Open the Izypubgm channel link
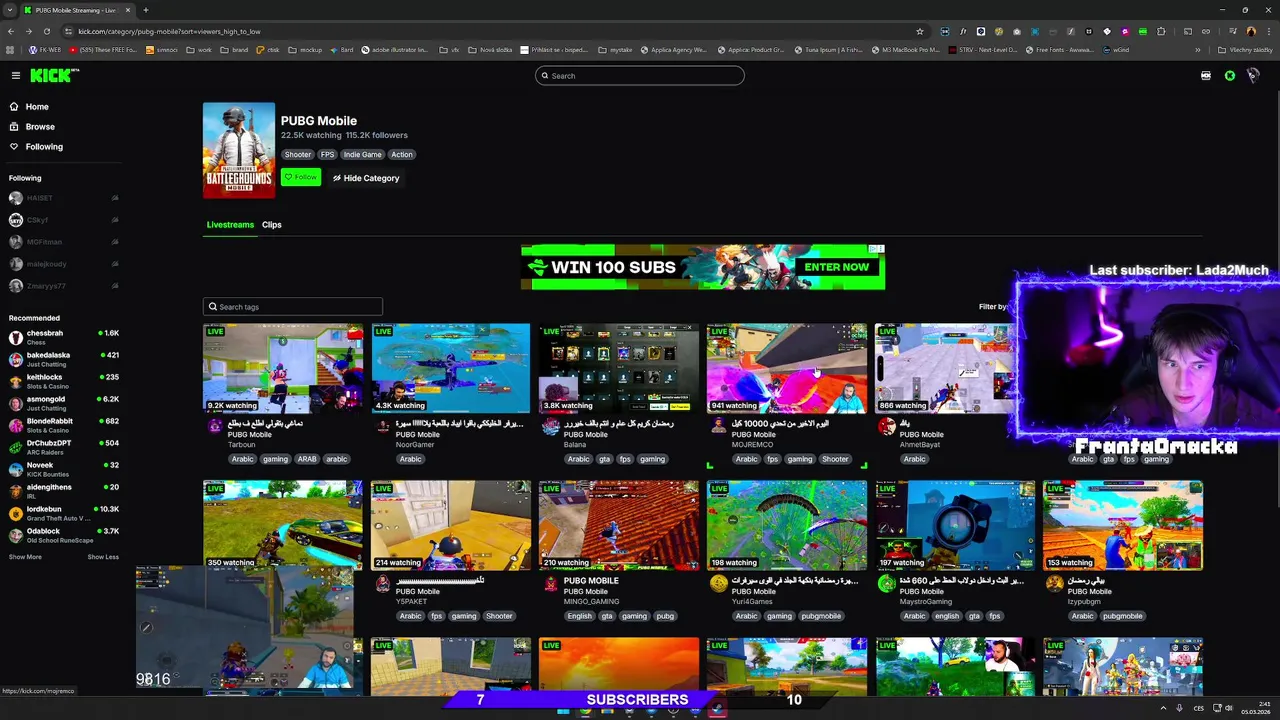 [1085, 602]
